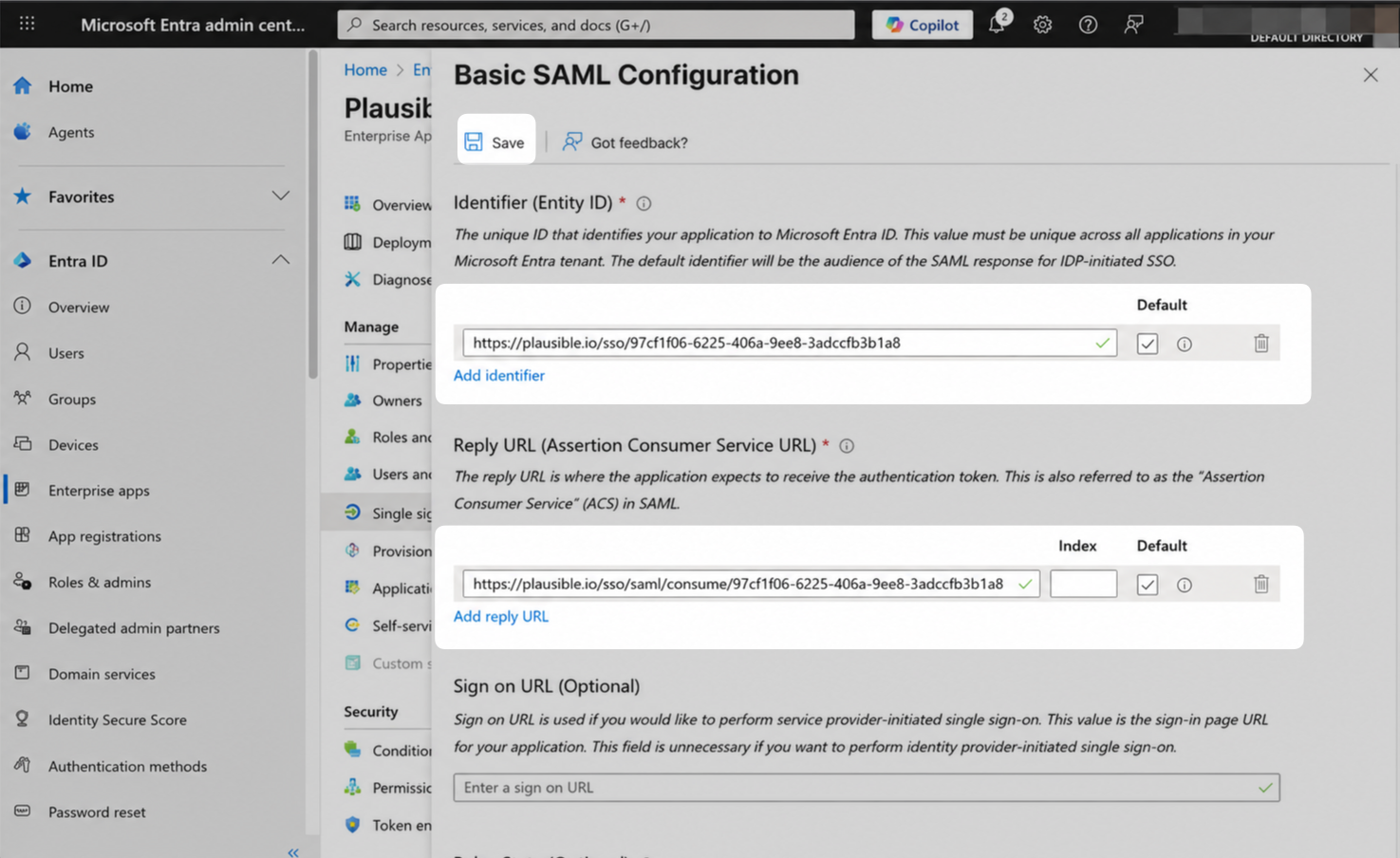Click the left sidebar scrollbar

tap(312, 214)
